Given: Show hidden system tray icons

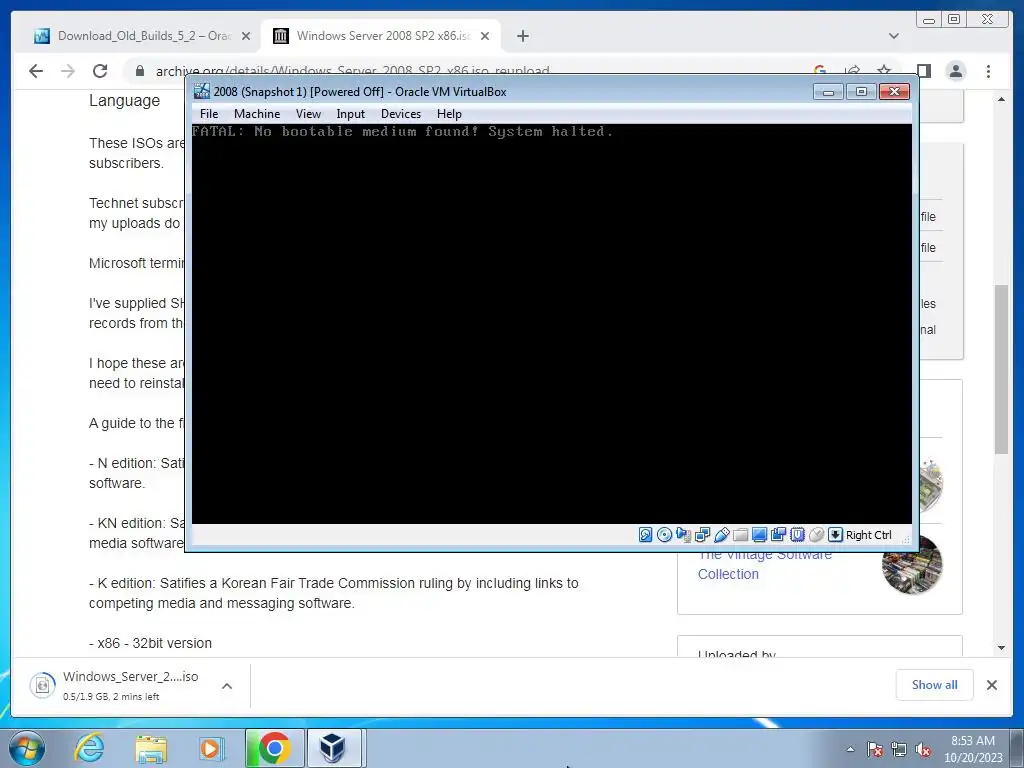Looking at the screenshot, I should 850,750.
